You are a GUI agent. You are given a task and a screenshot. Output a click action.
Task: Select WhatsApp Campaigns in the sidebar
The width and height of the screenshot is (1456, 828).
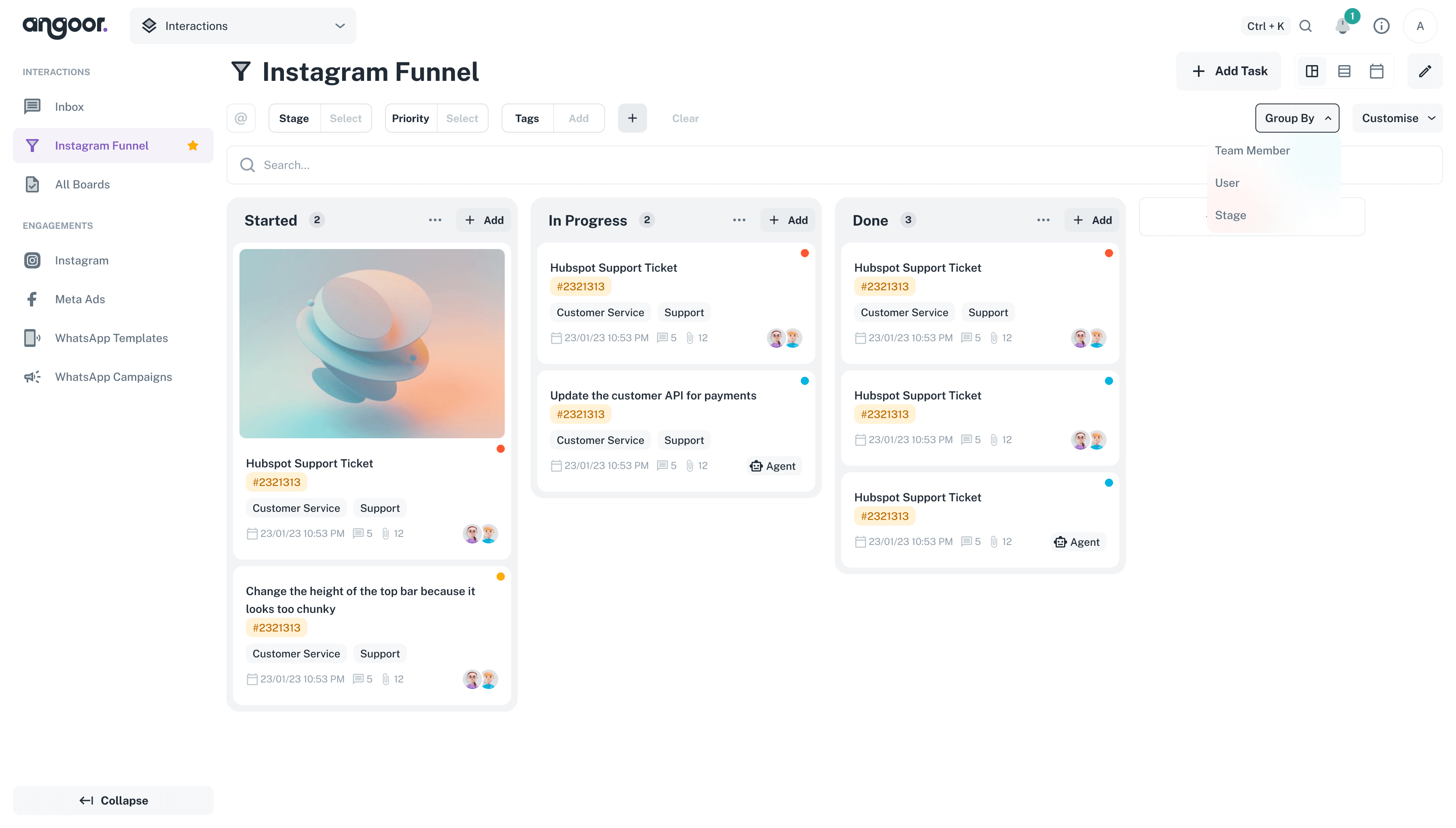point(113,376)
